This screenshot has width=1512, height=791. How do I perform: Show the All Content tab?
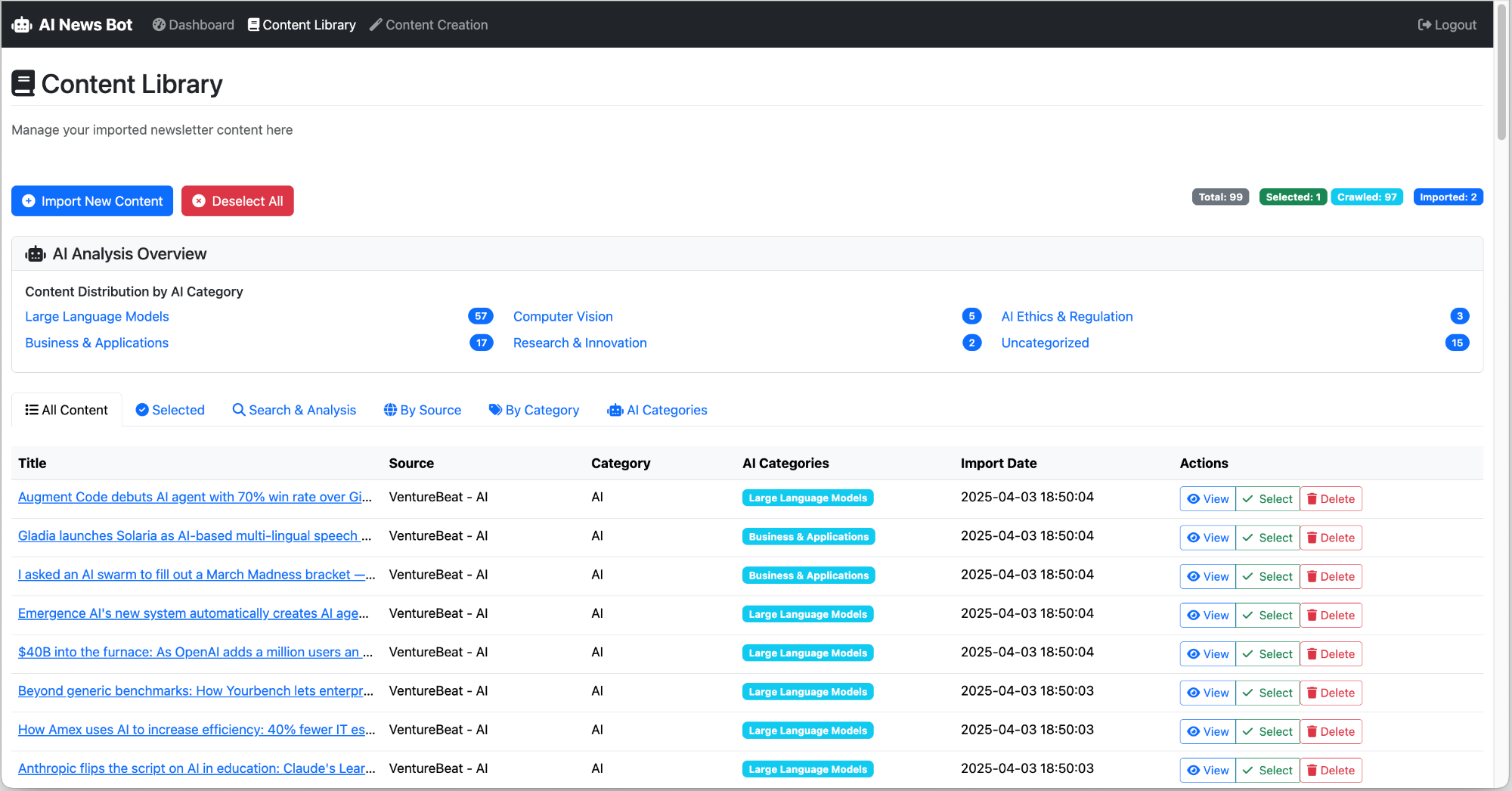(x=67, y=410)
